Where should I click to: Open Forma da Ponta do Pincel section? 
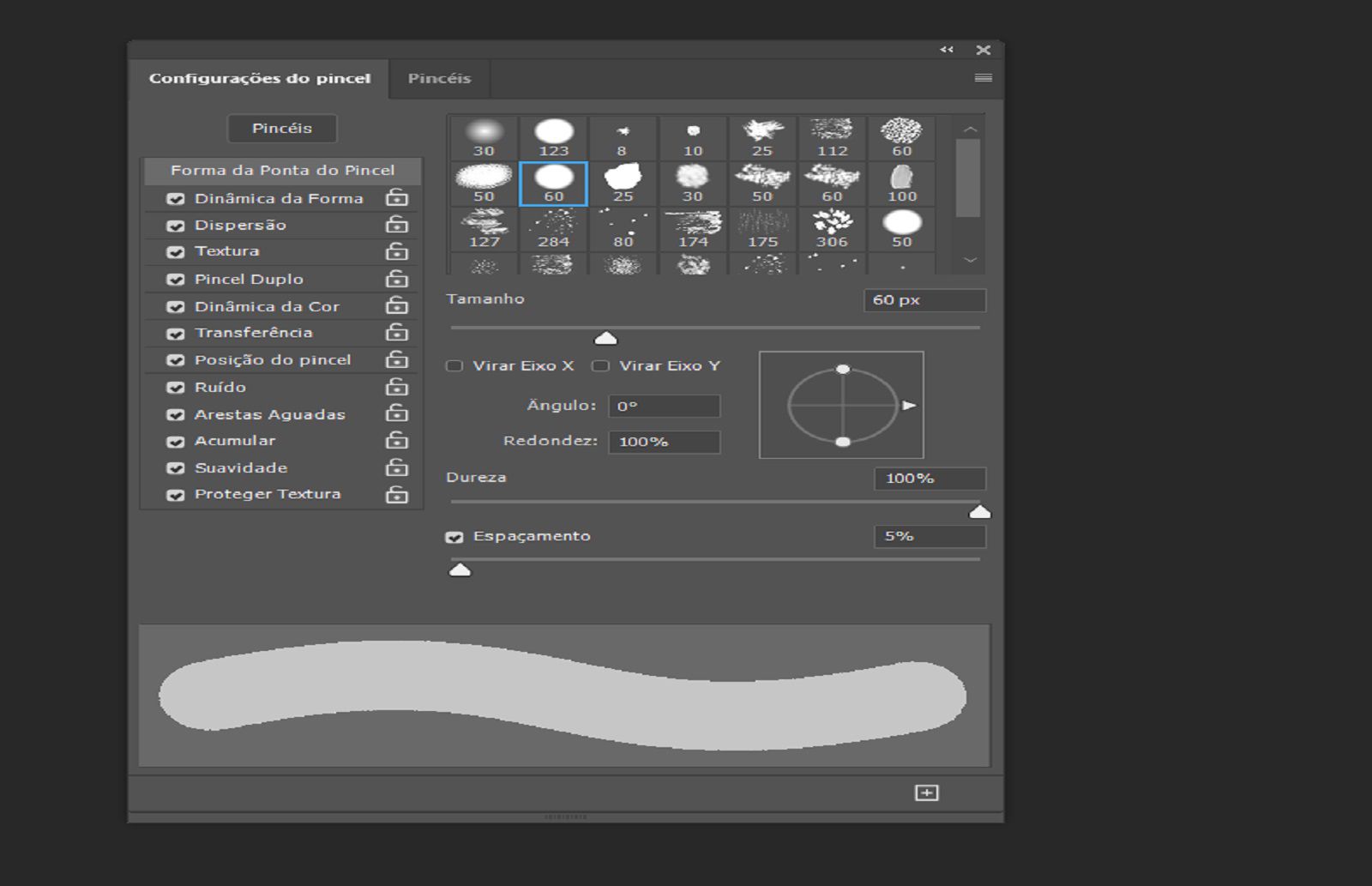click(282, 170)
